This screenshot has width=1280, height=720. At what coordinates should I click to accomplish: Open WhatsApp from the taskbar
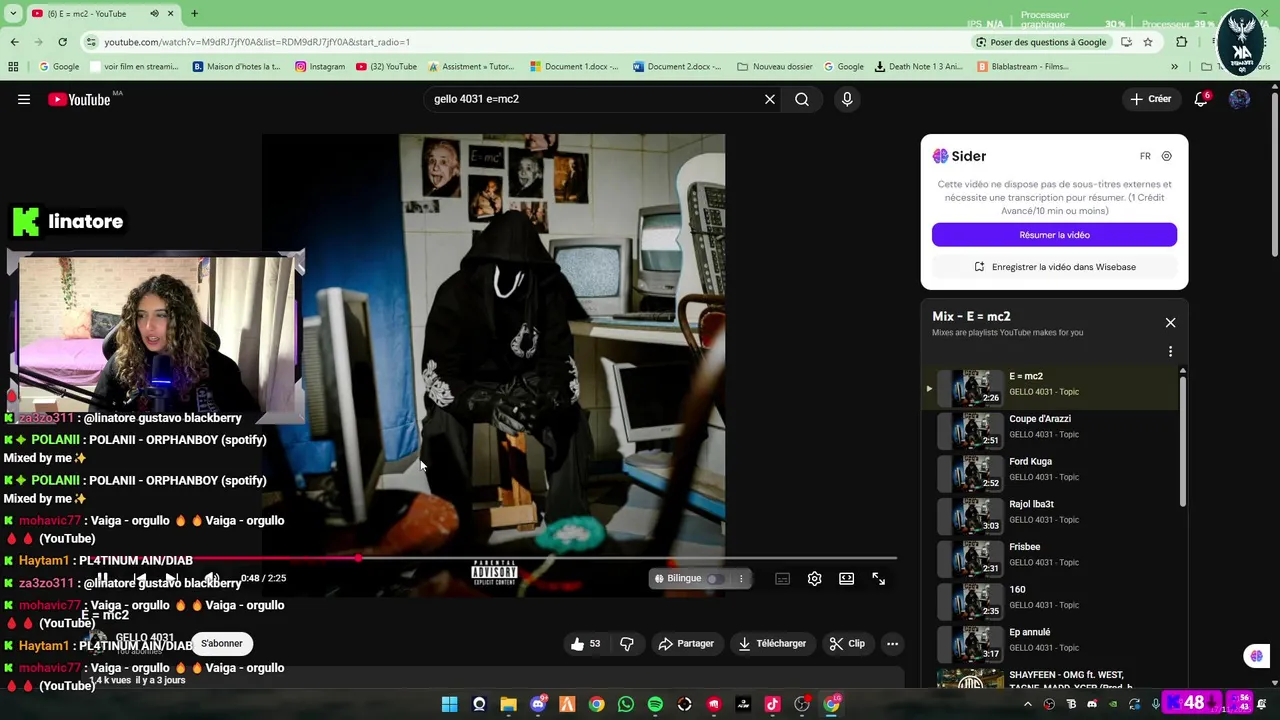tap(626, 704)
